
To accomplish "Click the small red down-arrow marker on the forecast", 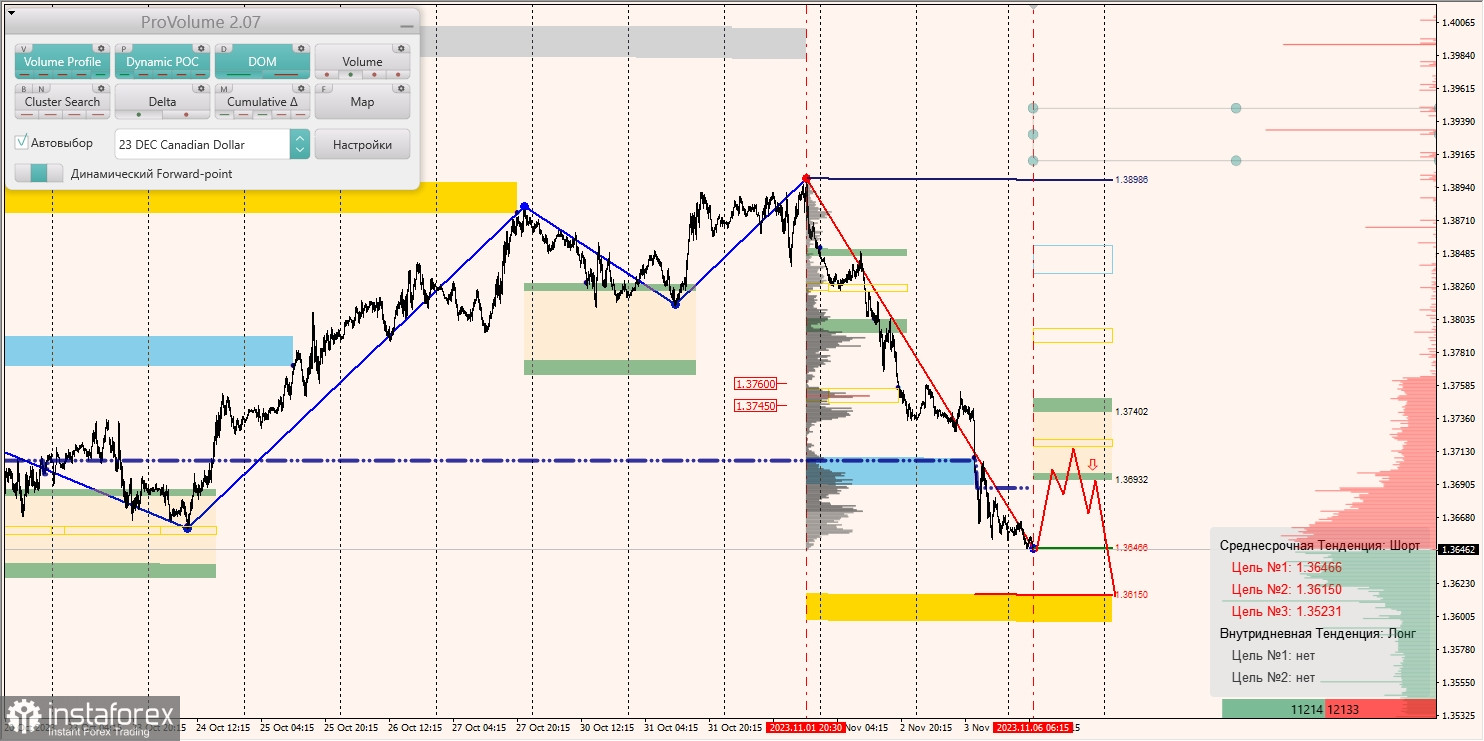I will tap(1093, 464).
